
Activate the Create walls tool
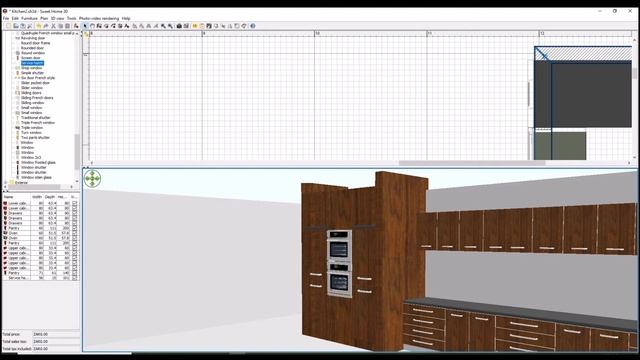click(x=99, y=26)
